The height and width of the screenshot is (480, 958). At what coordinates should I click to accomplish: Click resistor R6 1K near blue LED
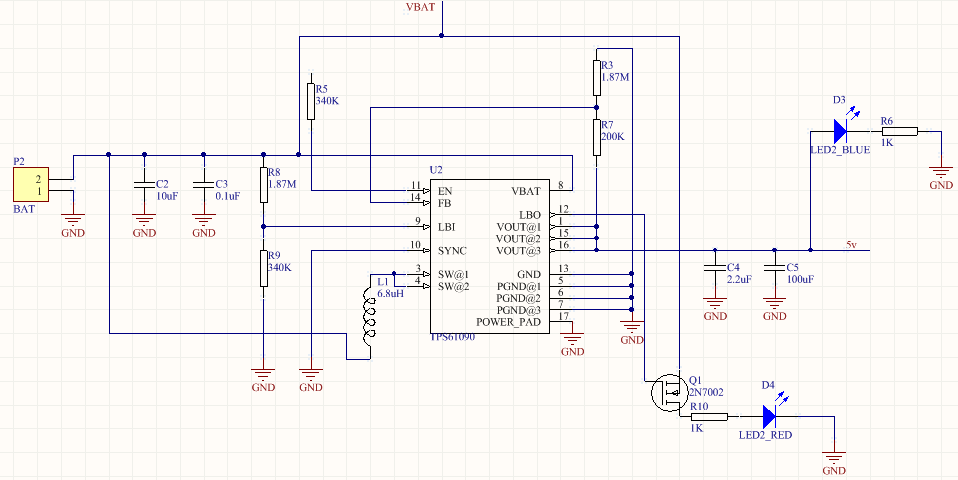[x=899, y=130]
